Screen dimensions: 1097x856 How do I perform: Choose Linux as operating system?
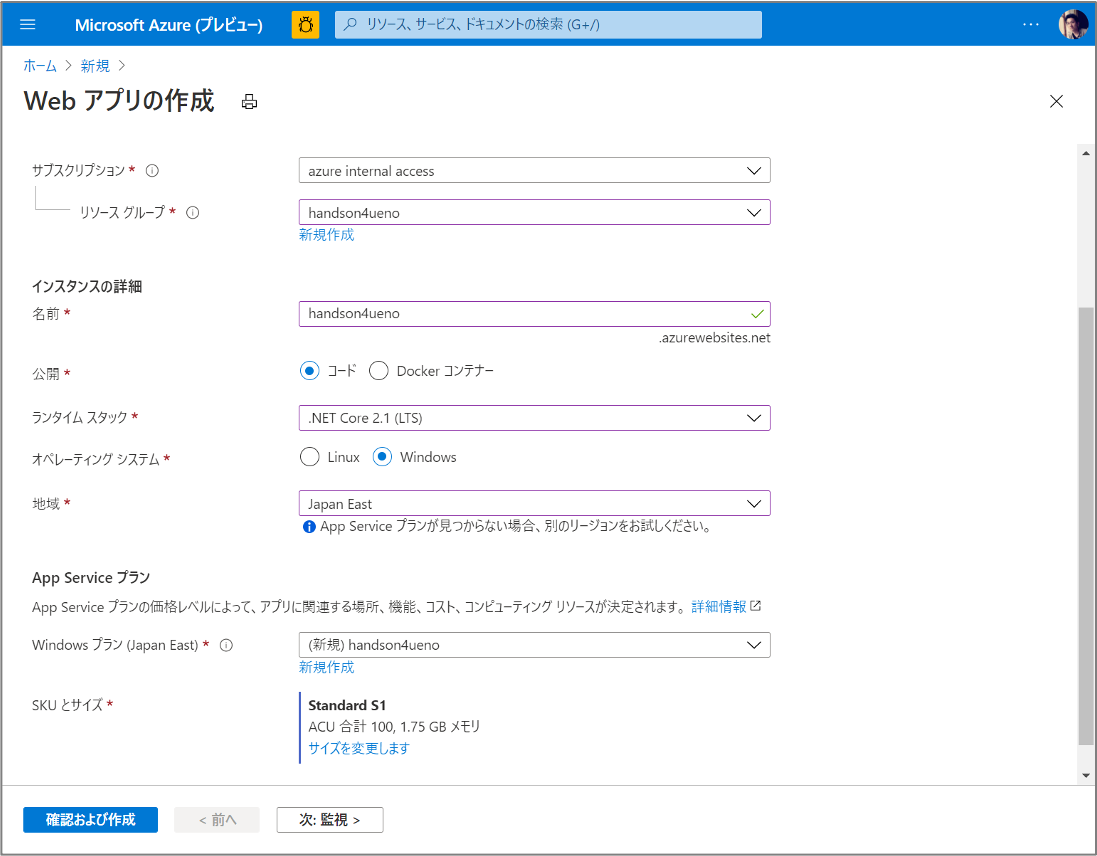pos(309,457)
